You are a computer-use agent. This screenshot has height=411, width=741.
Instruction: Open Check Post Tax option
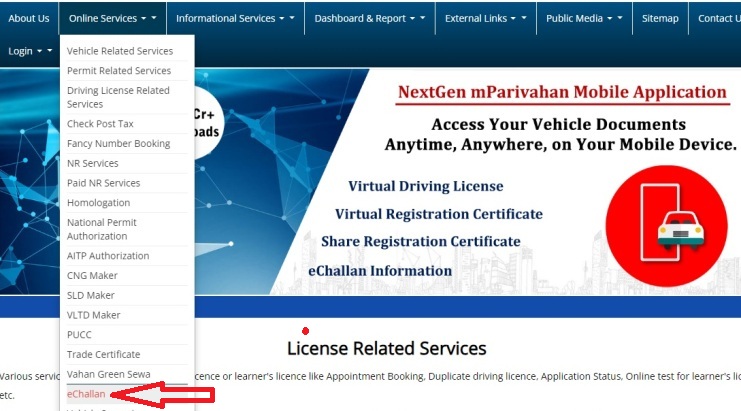coord(100,124)
